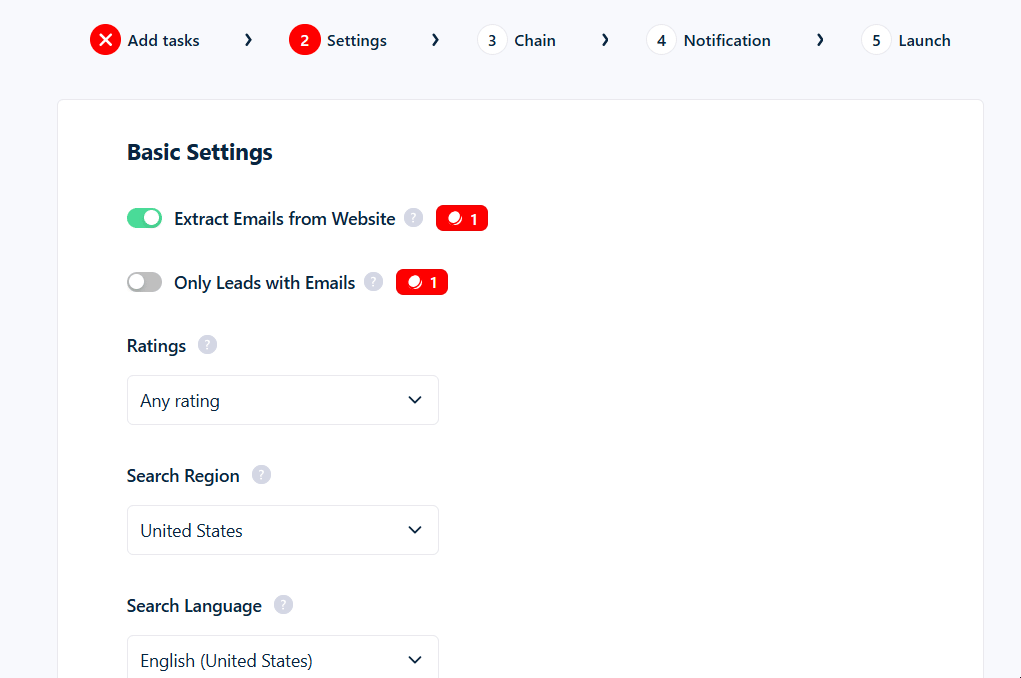Open the United States region dropdown

pos(283,530)
